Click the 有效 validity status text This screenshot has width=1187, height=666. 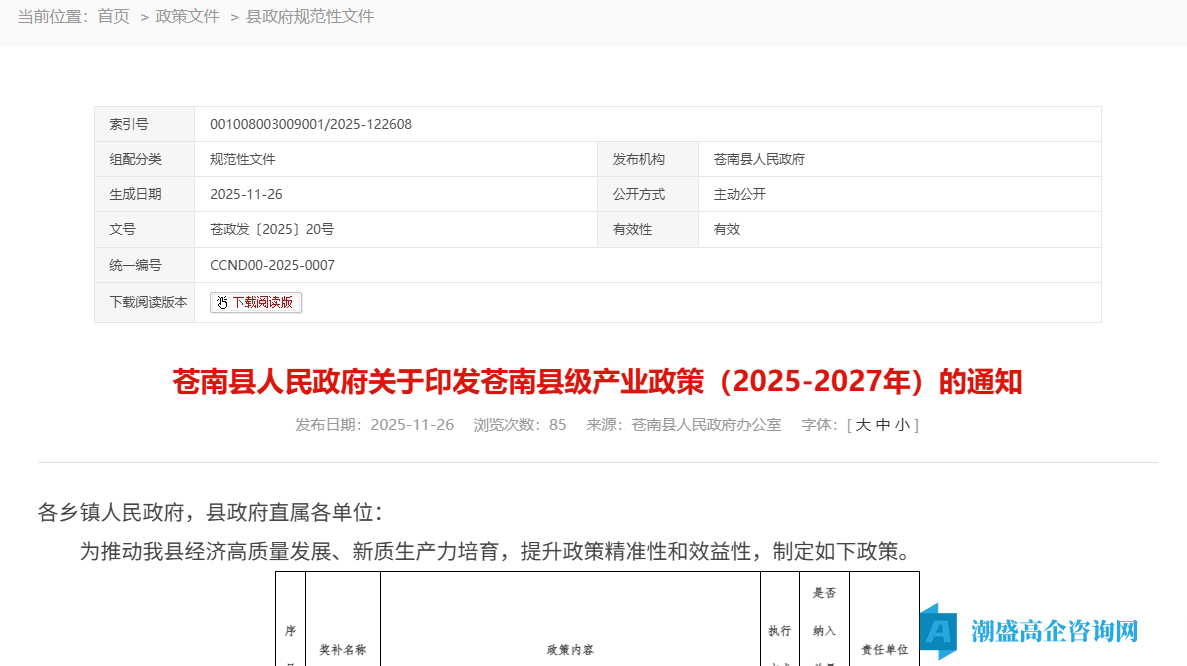[724, 229]
